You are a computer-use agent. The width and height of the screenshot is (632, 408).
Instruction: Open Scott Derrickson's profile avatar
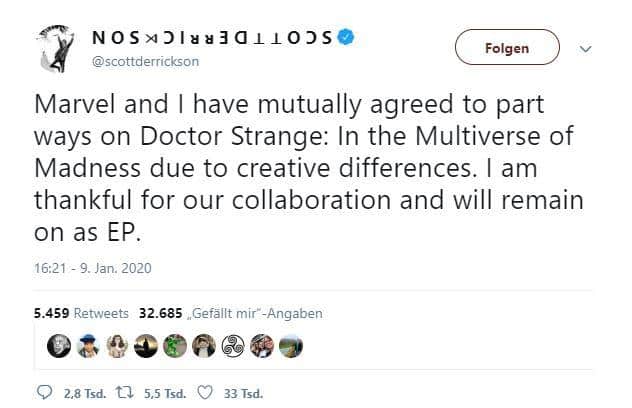[56, 49]
